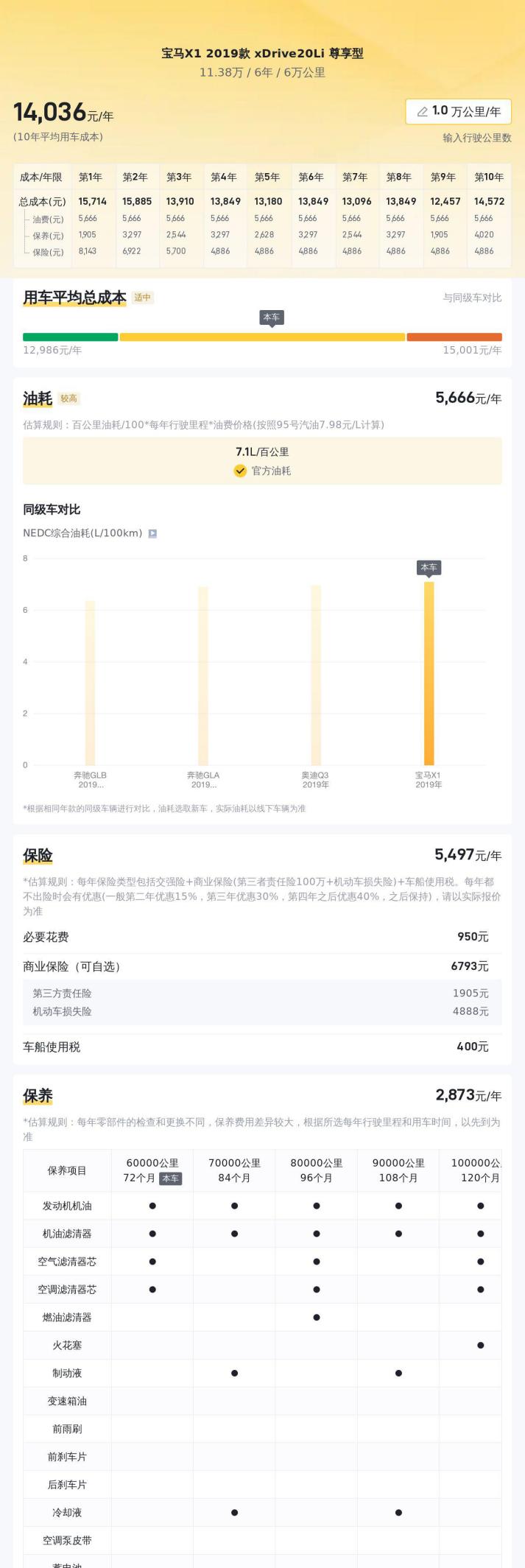This screenshot has width=525, height=1568.
Task: Click the yellow checkmark icon beside 官方油耗
Action: [240, 471]
